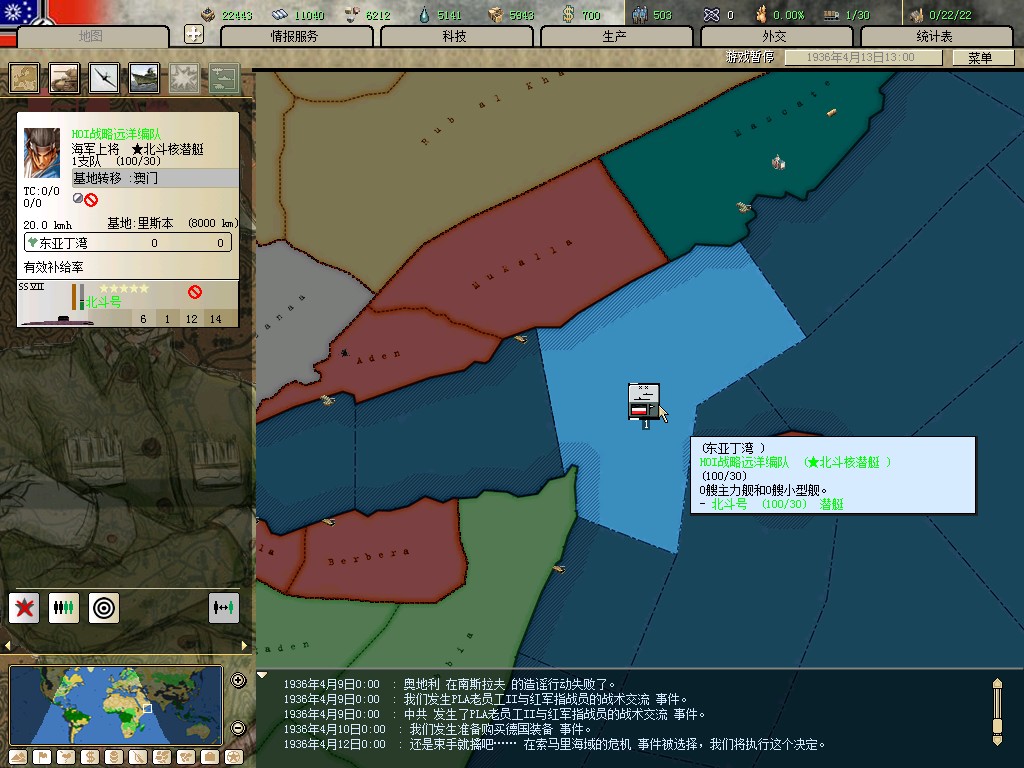Open the 外交 (Diplomacy) tab
Image resolution: width=1024 pixels, height=768 pixels.
774,36
